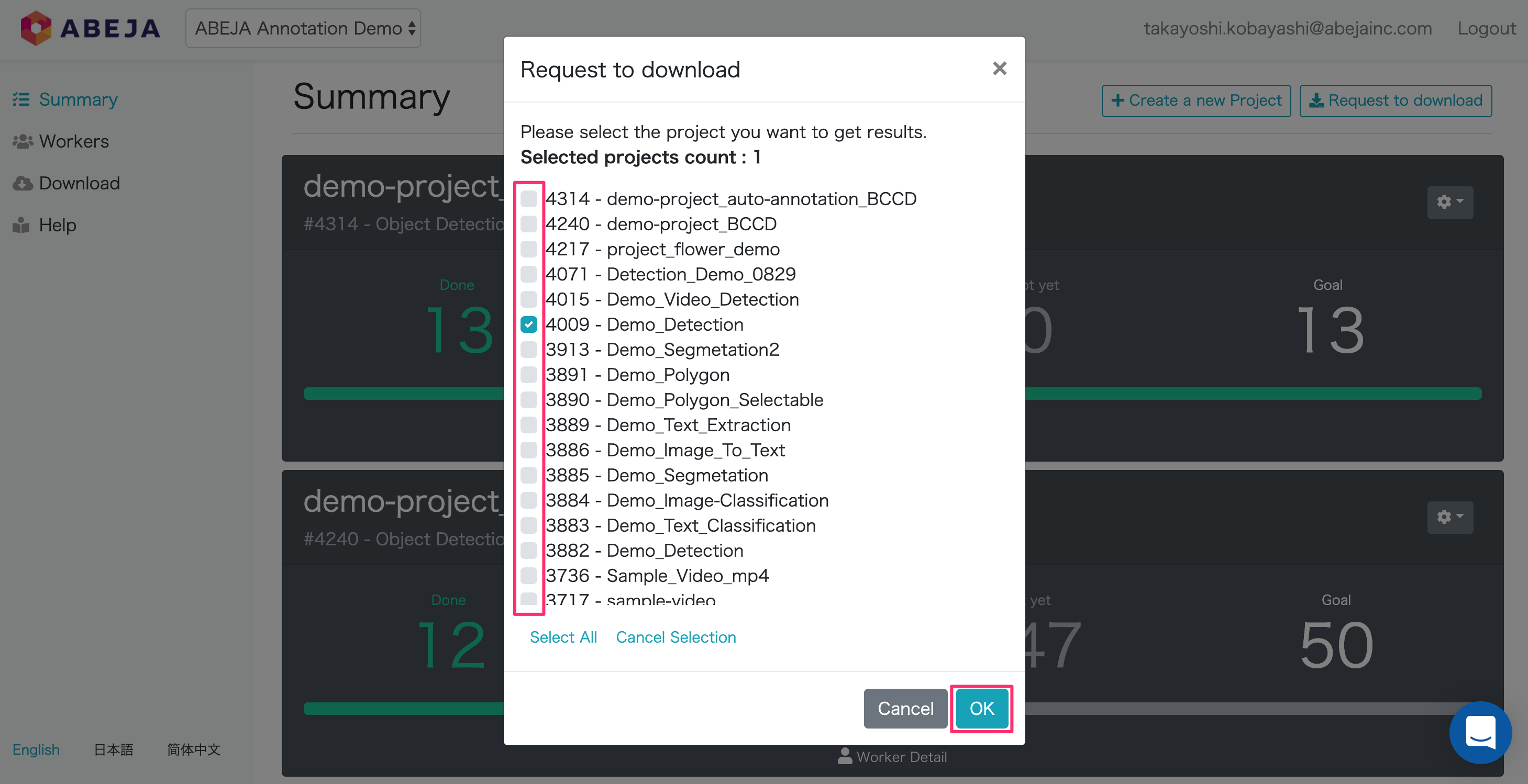
Task: Uncheck 4009 Demo_Detection checkbox
Action: coord(528,324)
